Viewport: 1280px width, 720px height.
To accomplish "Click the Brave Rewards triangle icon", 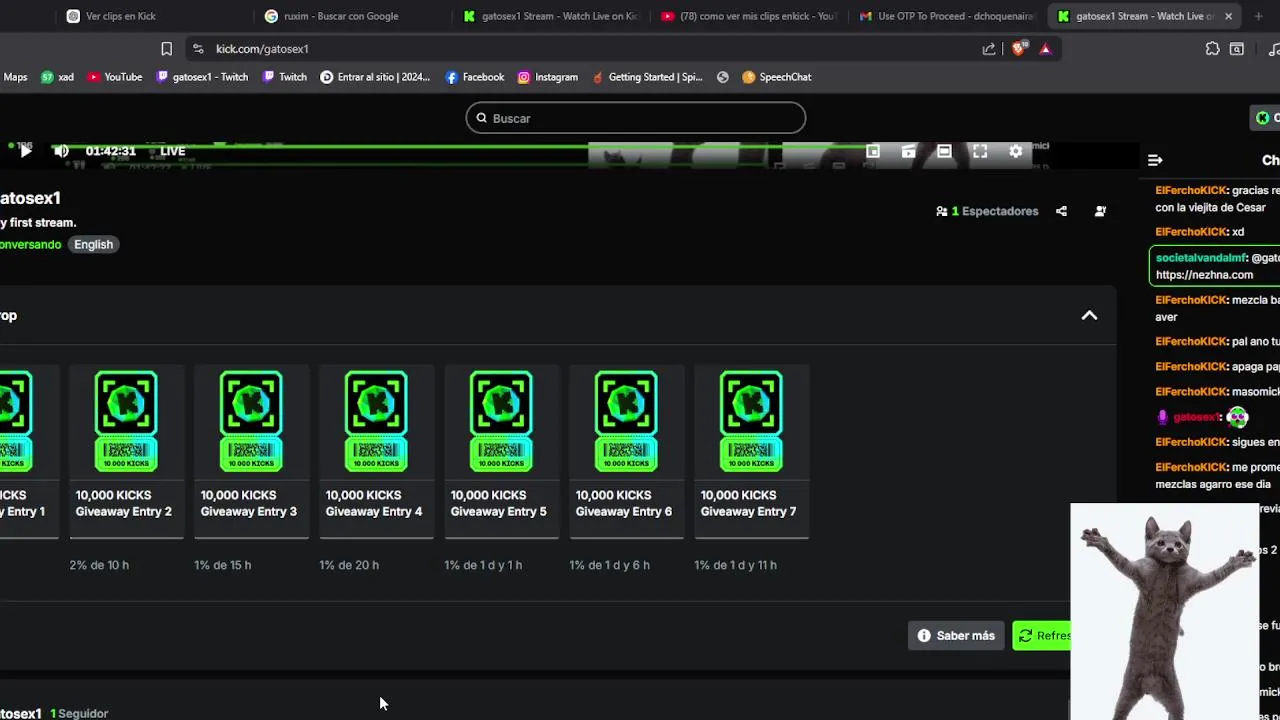I will (1045, 49).
